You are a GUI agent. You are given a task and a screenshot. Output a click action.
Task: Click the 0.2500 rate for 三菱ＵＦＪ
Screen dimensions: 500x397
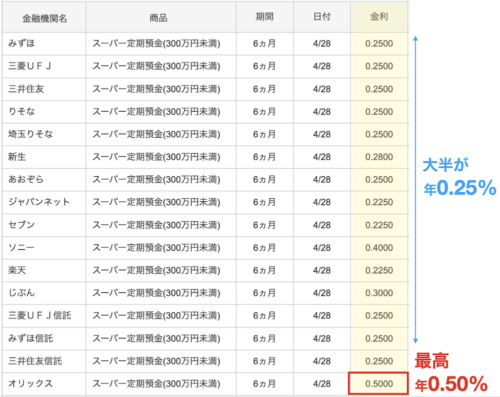(x=379, y=66)
